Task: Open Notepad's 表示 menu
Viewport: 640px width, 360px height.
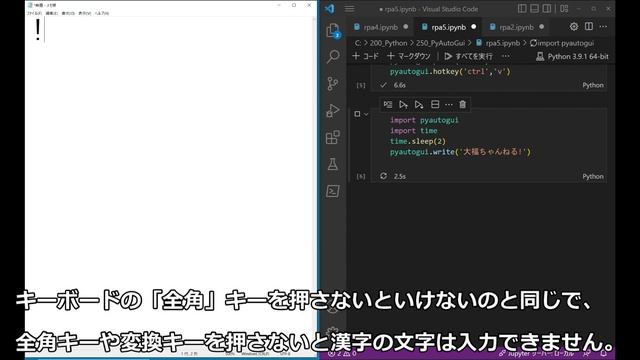Action: tap(84, 13)
